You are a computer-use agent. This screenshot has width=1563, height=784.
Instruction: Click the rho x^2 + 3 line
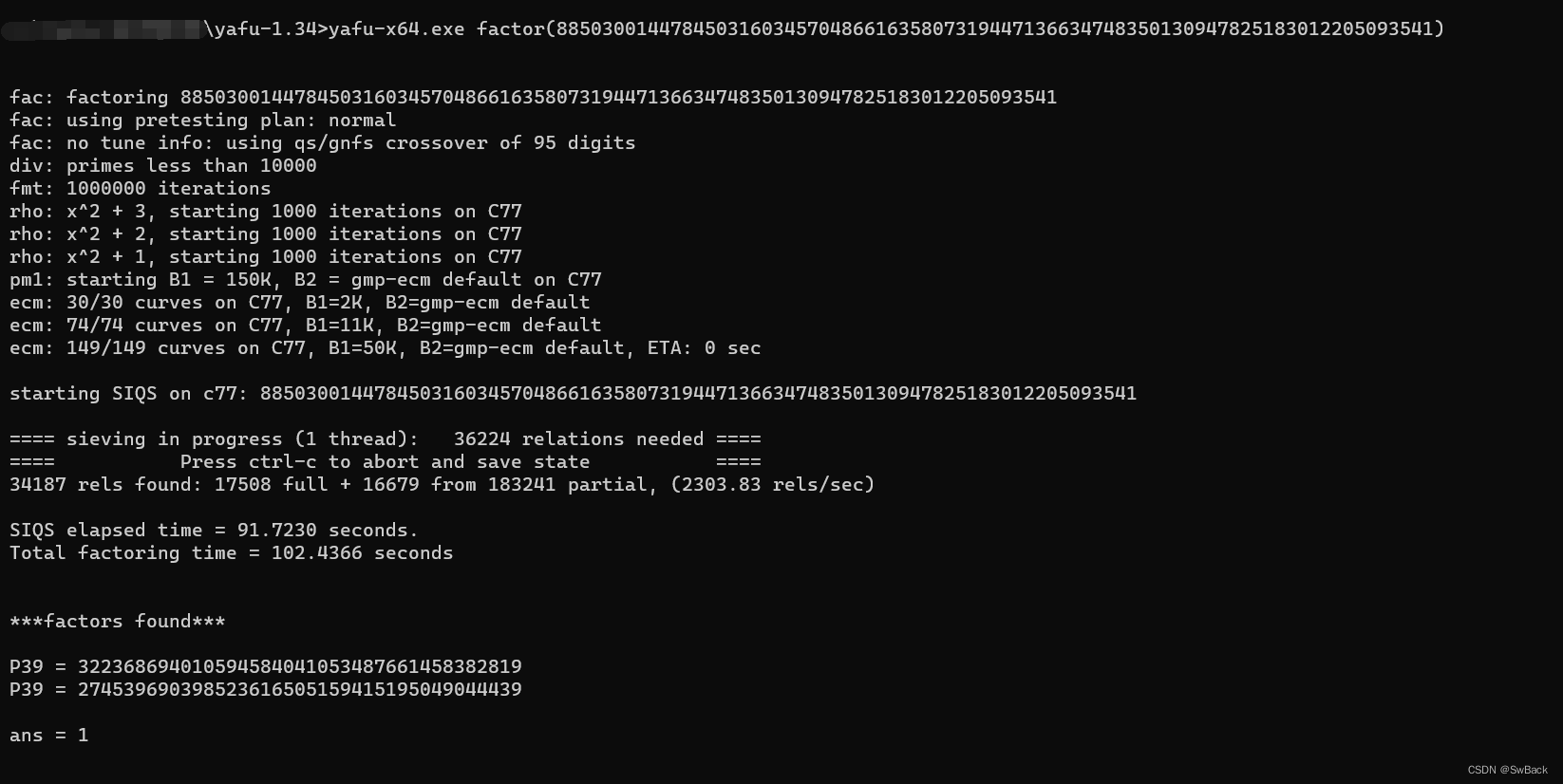pyautogui.click(x=265, y=212)
